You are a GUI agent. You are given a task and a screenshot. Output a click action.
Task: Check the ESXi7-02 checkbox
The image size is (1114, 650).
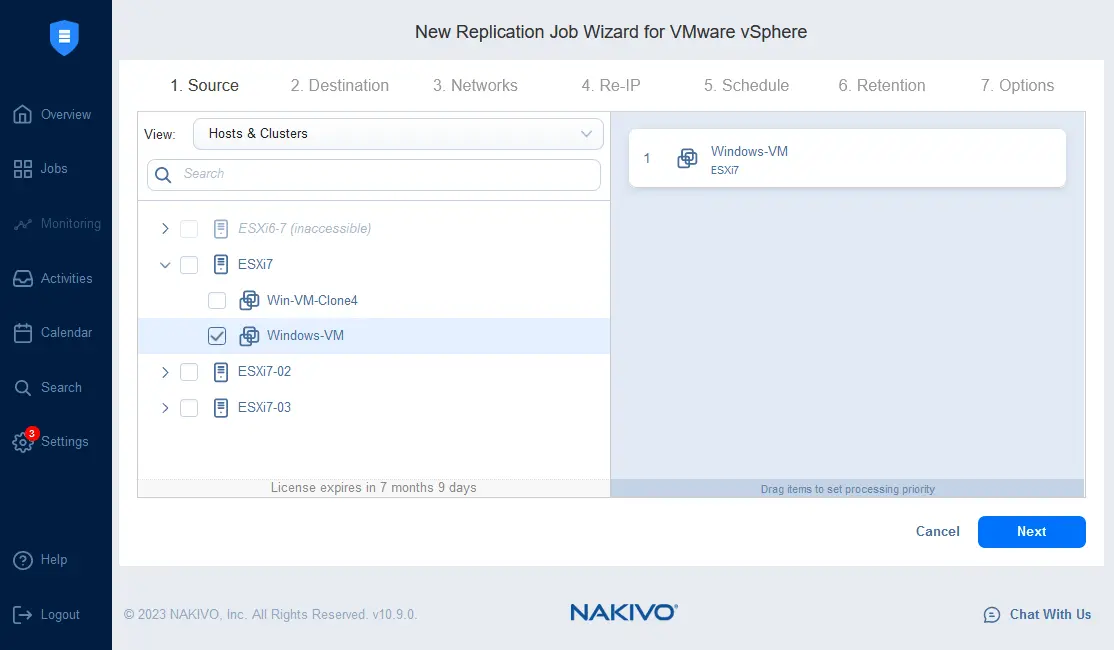[x=189, y=372]
